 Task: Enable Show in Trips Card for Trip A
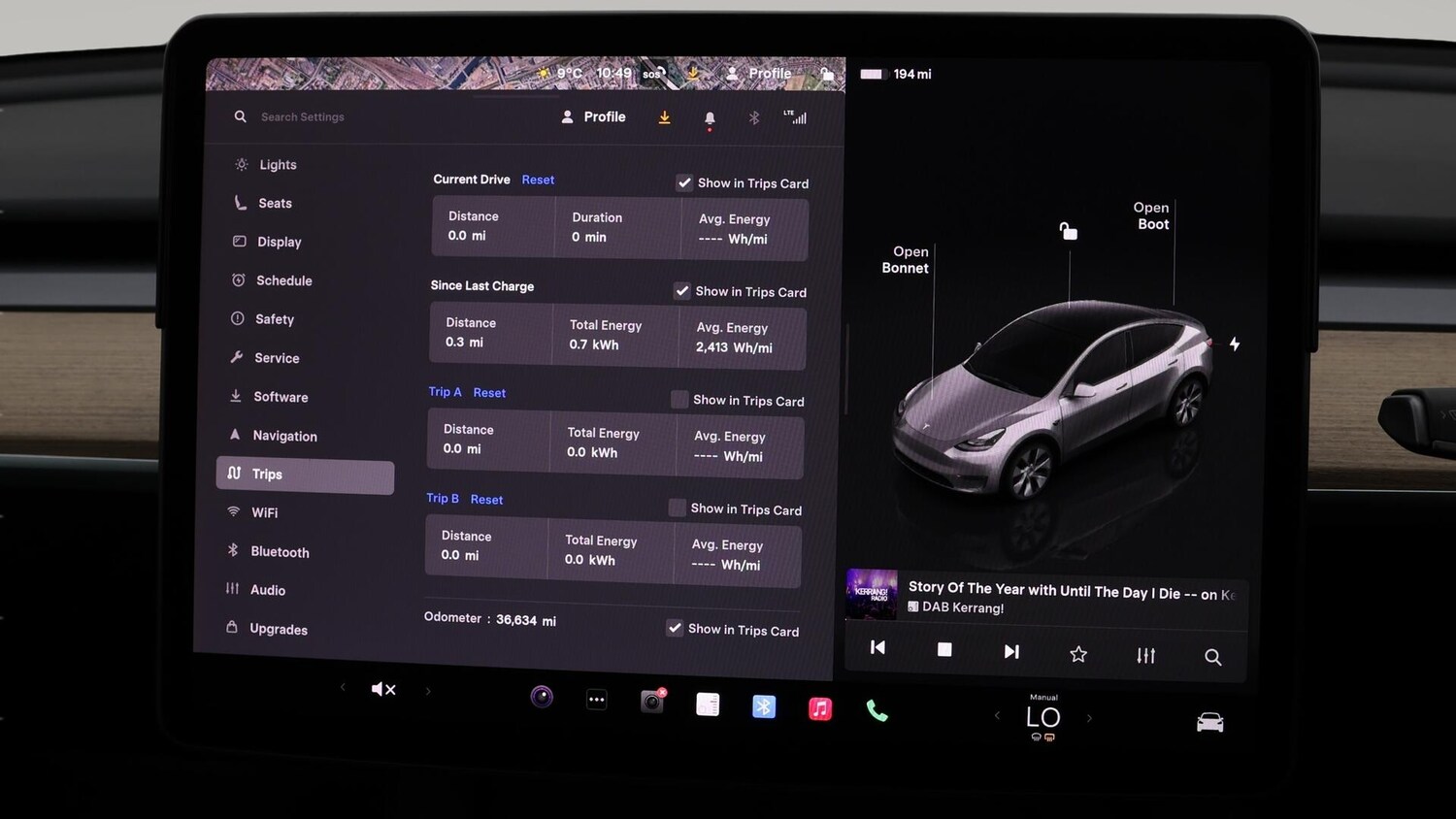[x=678, y=400]
